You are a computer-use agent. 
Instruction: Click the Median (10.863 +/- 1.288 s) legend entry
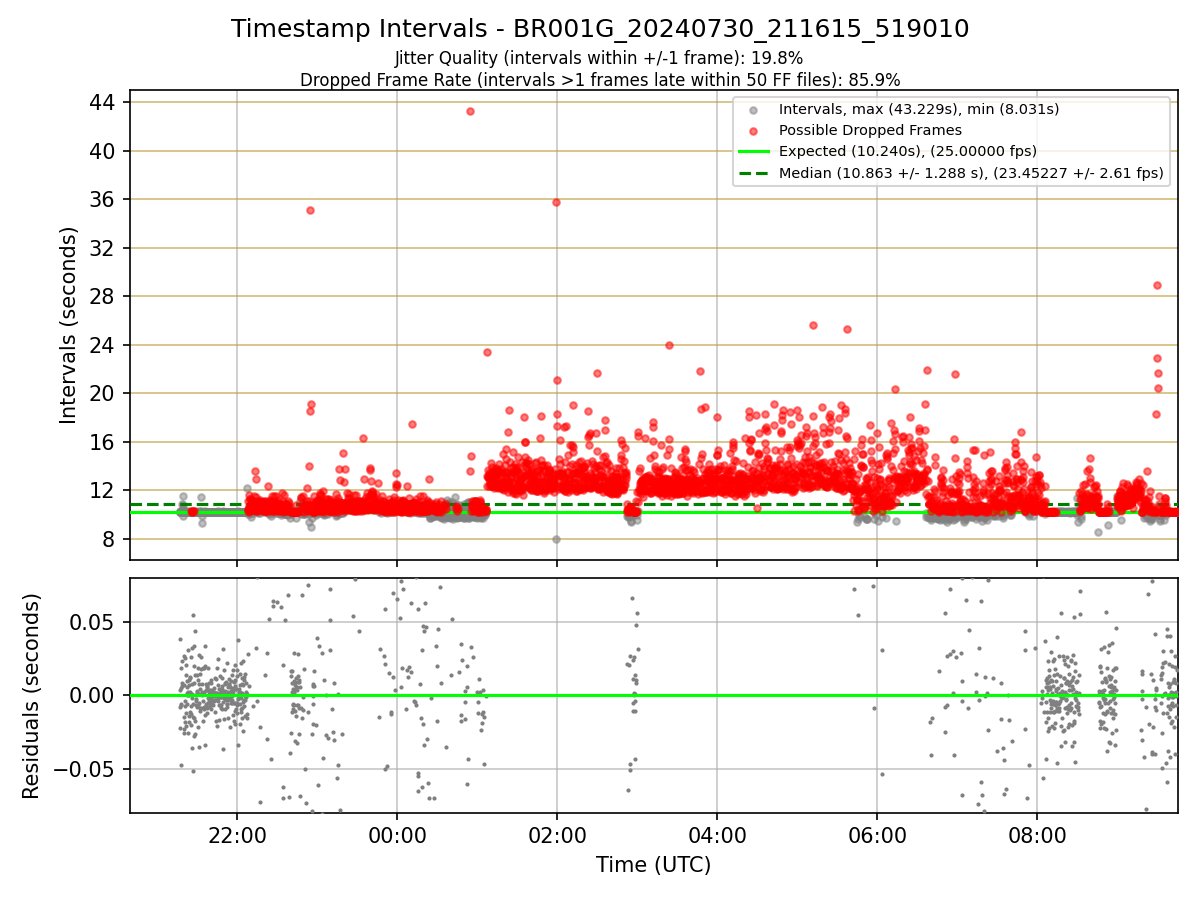pos(971,173)
